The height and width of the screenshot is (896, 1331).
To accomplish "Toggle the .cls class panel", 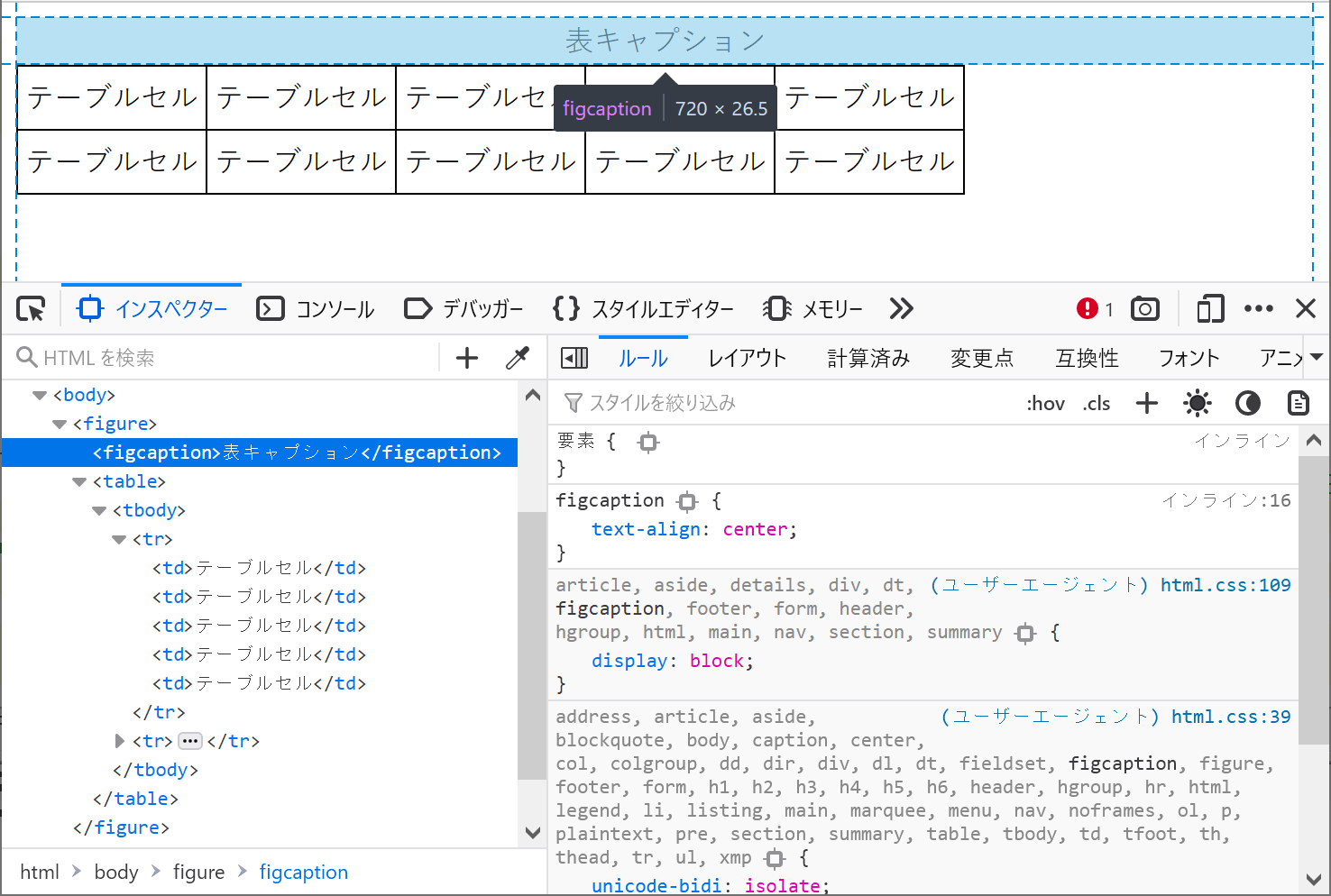I will (1097, 403).
